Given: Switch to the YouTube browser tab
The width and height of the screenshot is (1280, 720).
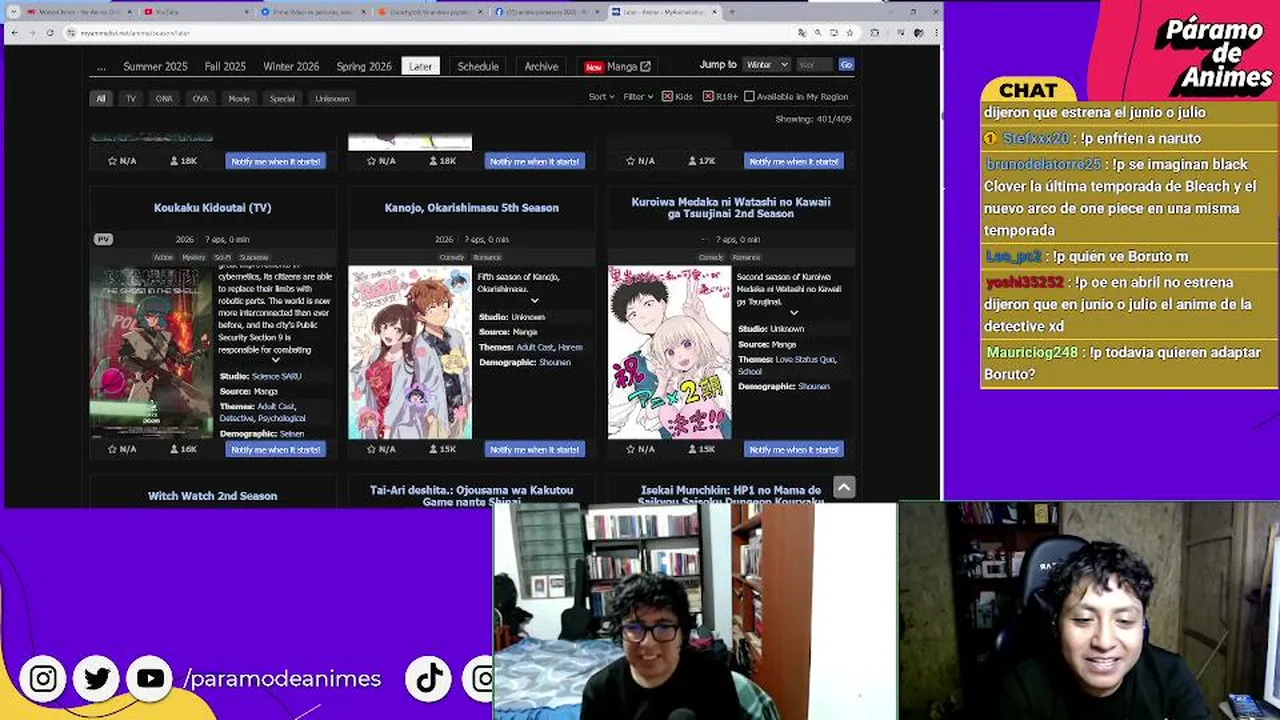Looking at the screenshot, I should (x=195, y=12).
